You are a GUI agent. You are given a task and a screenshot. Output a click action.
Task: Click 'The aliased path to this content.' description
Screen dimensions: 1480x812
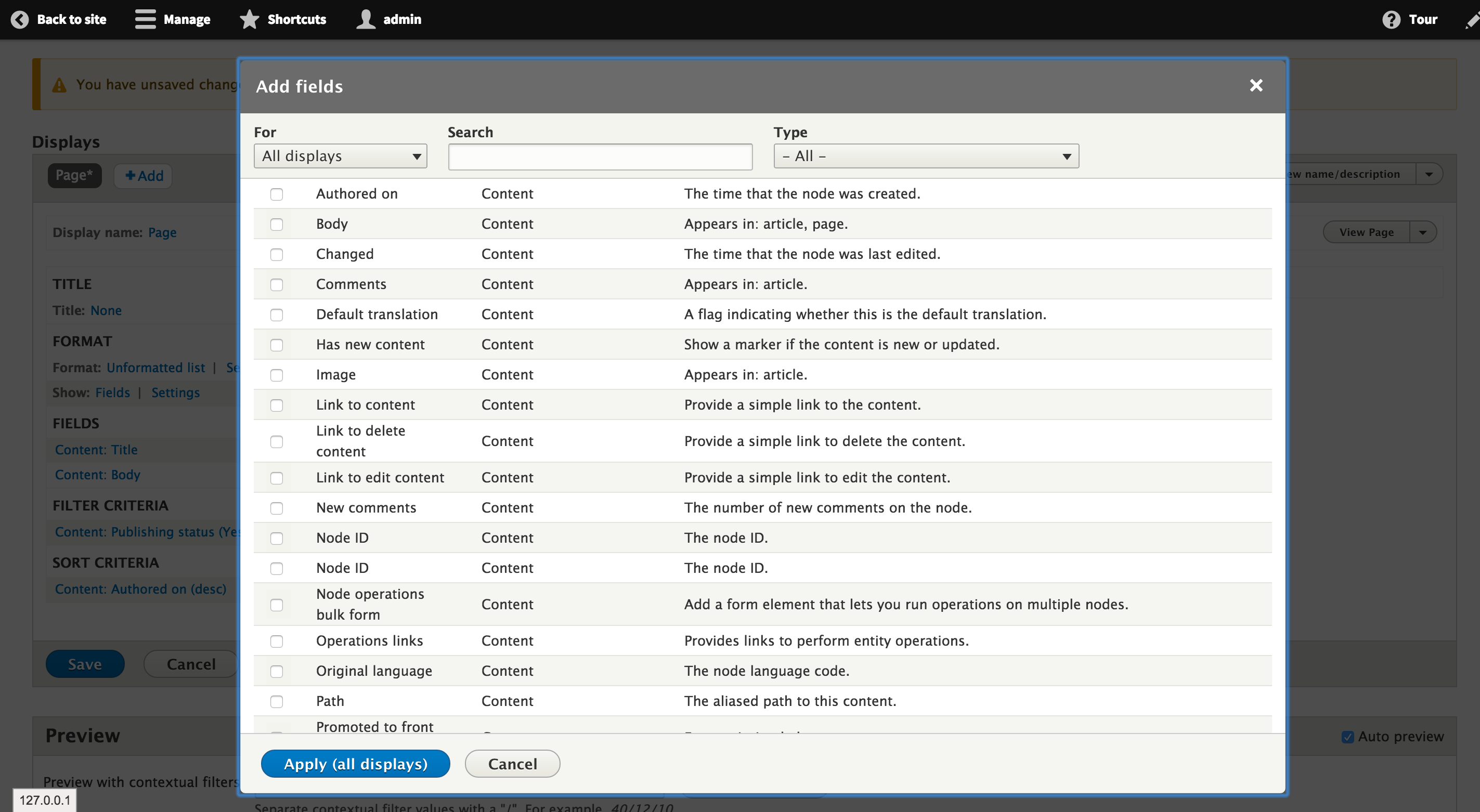pos(790,701)
